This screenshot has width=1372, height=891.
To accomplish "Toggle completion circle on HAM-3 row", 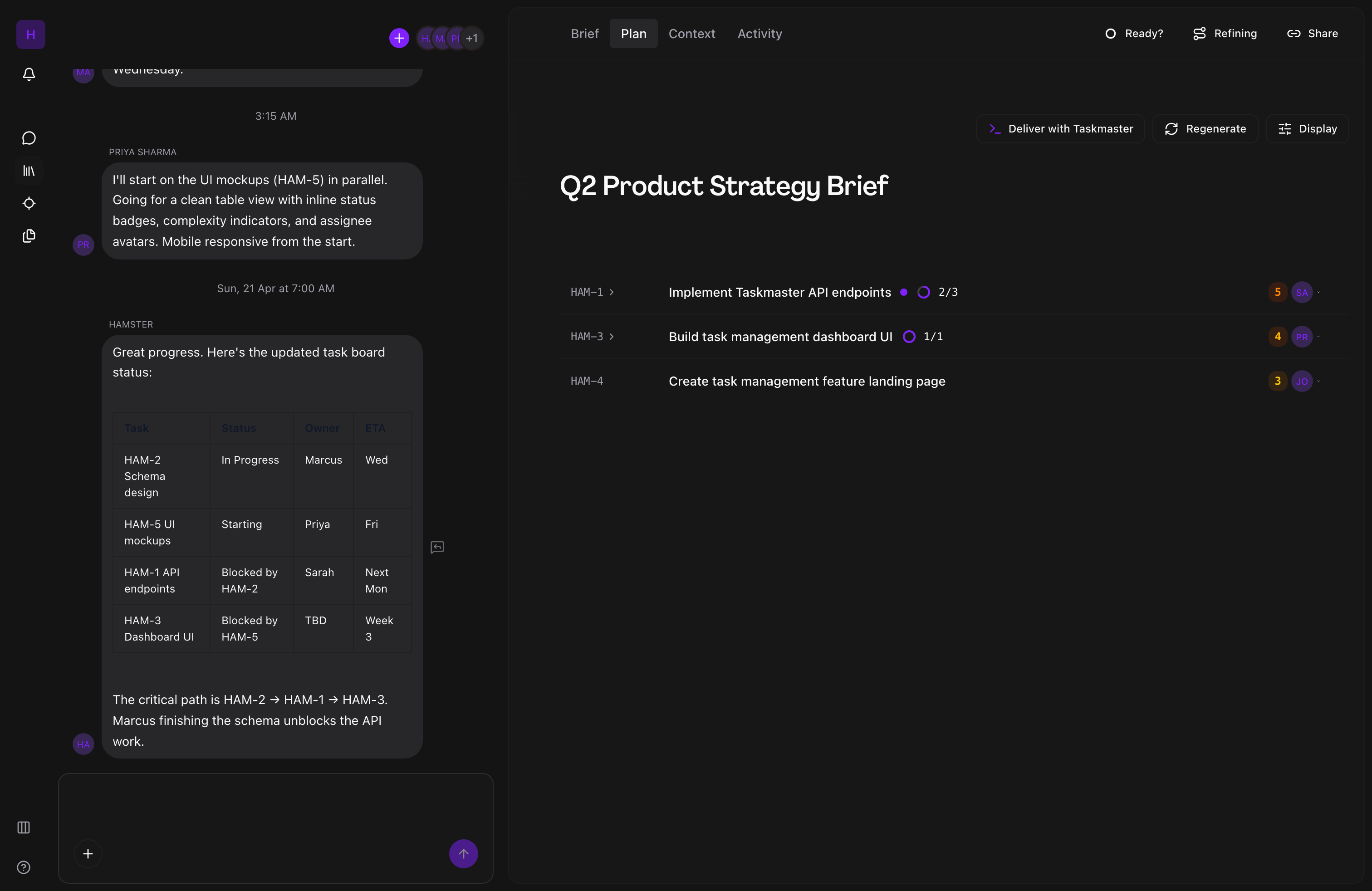I will tap(909, 337).
